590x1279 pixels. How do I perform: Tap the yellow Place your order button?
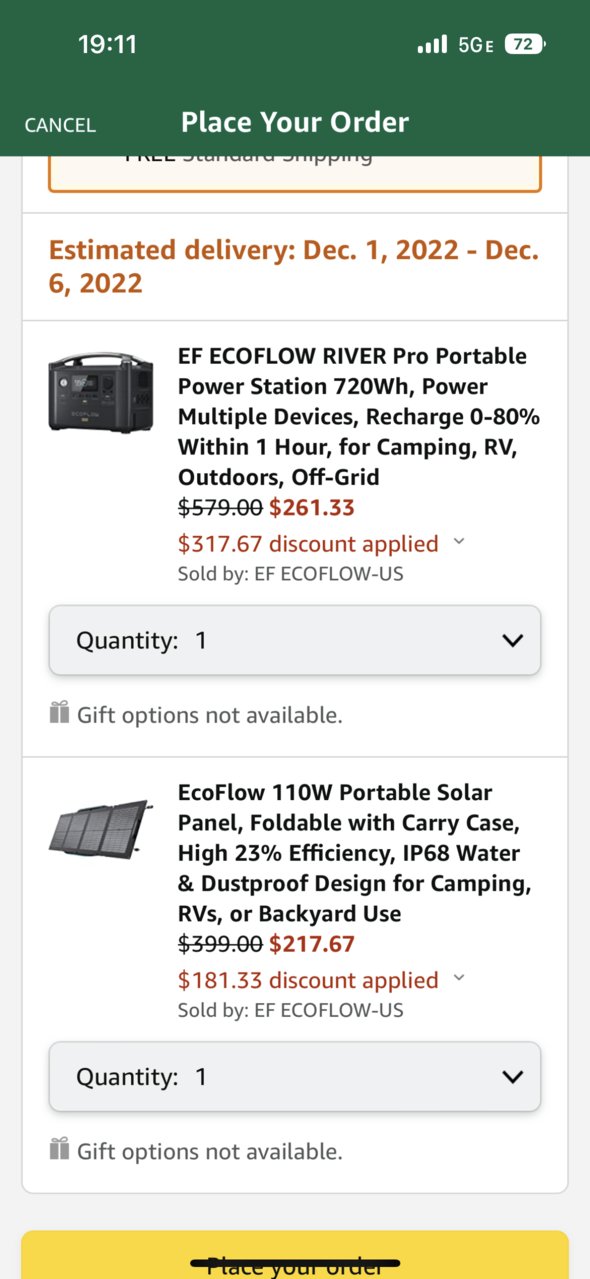(x=295, y=1255)
